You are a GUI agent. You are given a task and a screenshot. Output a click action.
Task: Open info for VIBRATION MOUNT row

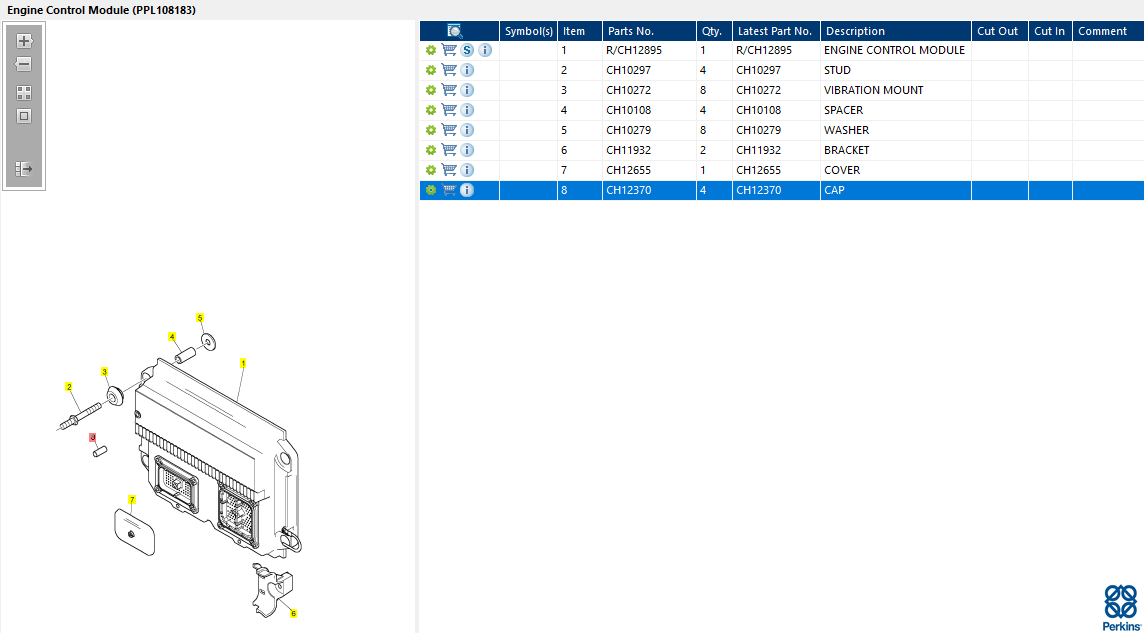click(467, 90)
